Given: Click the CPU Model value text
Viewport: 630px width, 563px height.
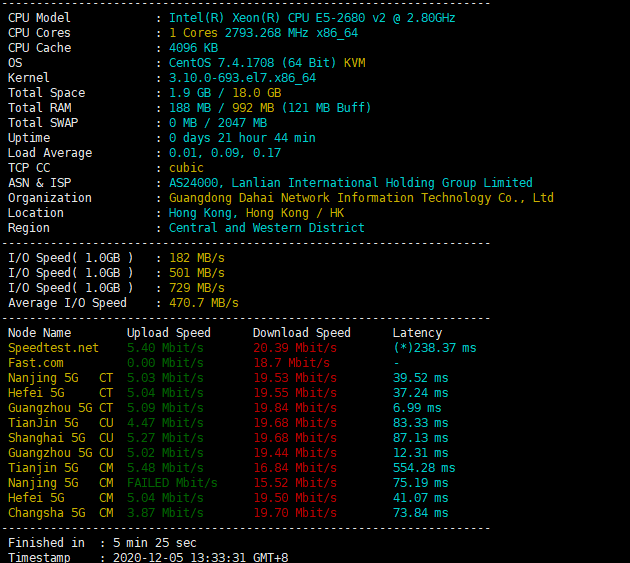Looking at the screenshot, I should 312,18.
